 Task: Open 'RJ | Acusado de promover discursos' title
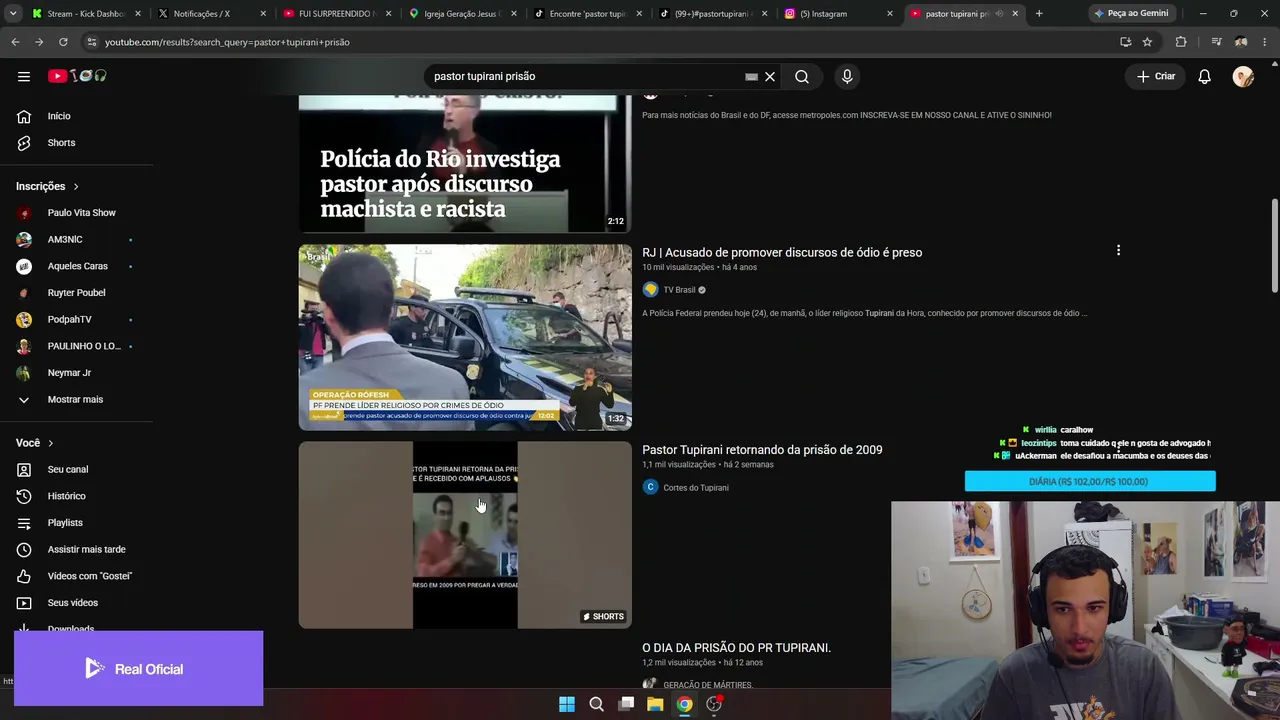coord(782,253)
